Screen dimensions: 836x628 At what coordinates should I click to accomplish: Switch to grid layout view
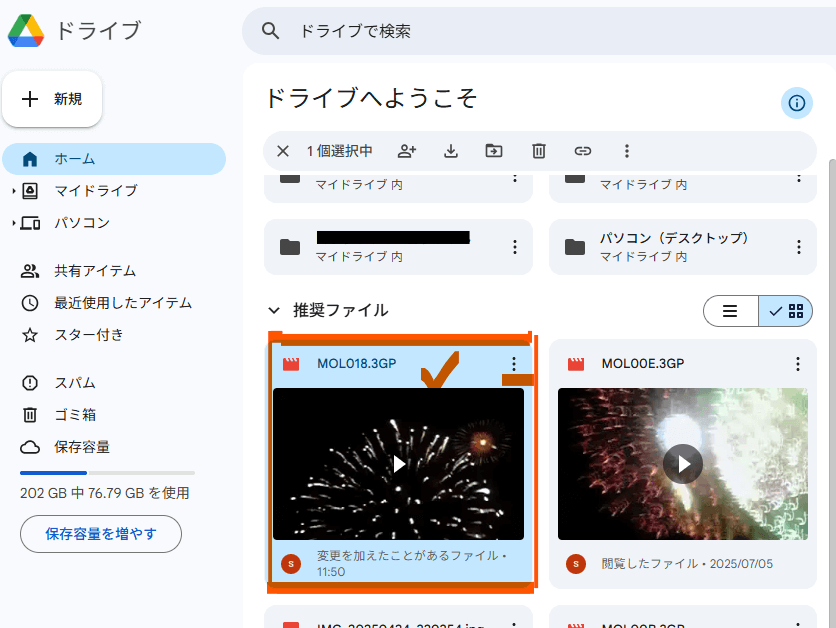(785, 311)
